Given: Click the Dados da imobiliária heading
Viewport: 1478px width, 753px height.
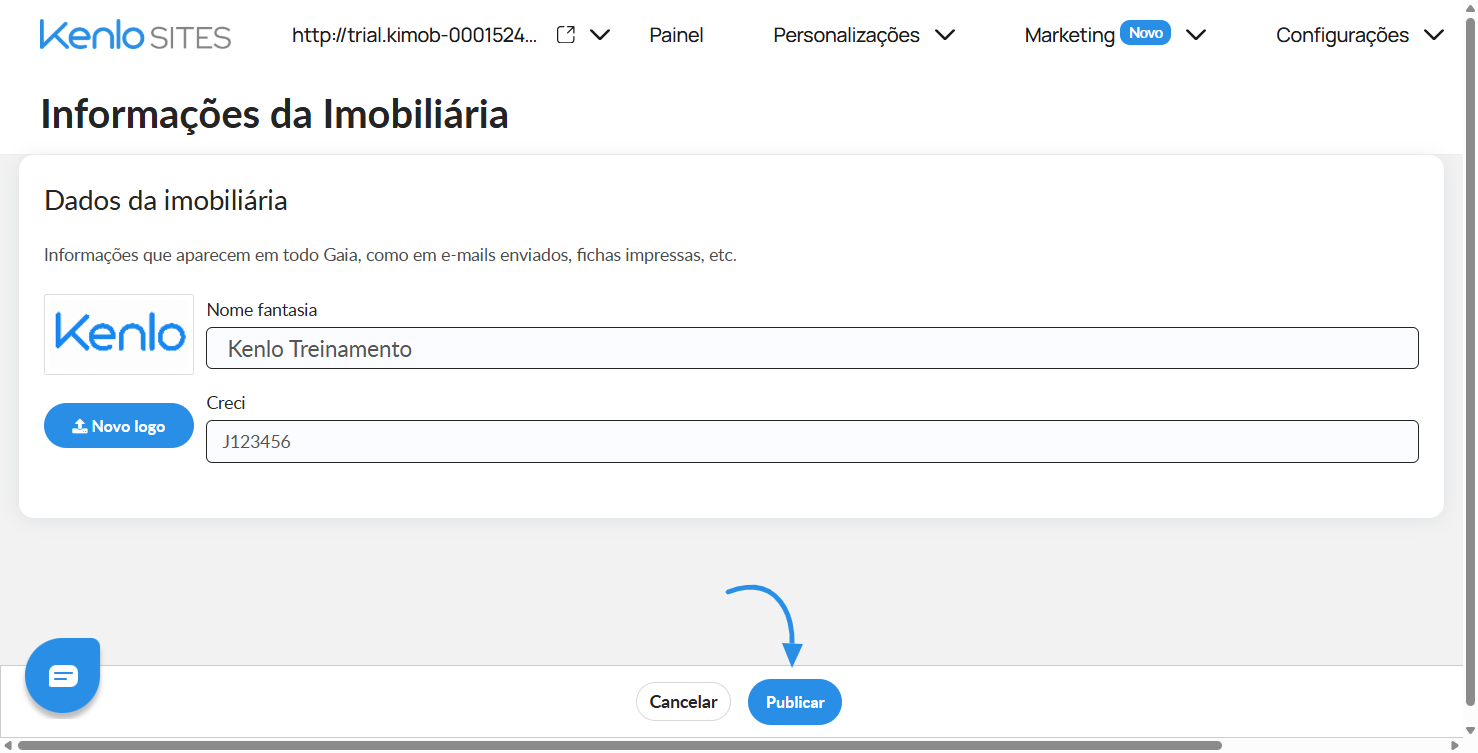Looking at the screenshot, I should tap(166, 200).
